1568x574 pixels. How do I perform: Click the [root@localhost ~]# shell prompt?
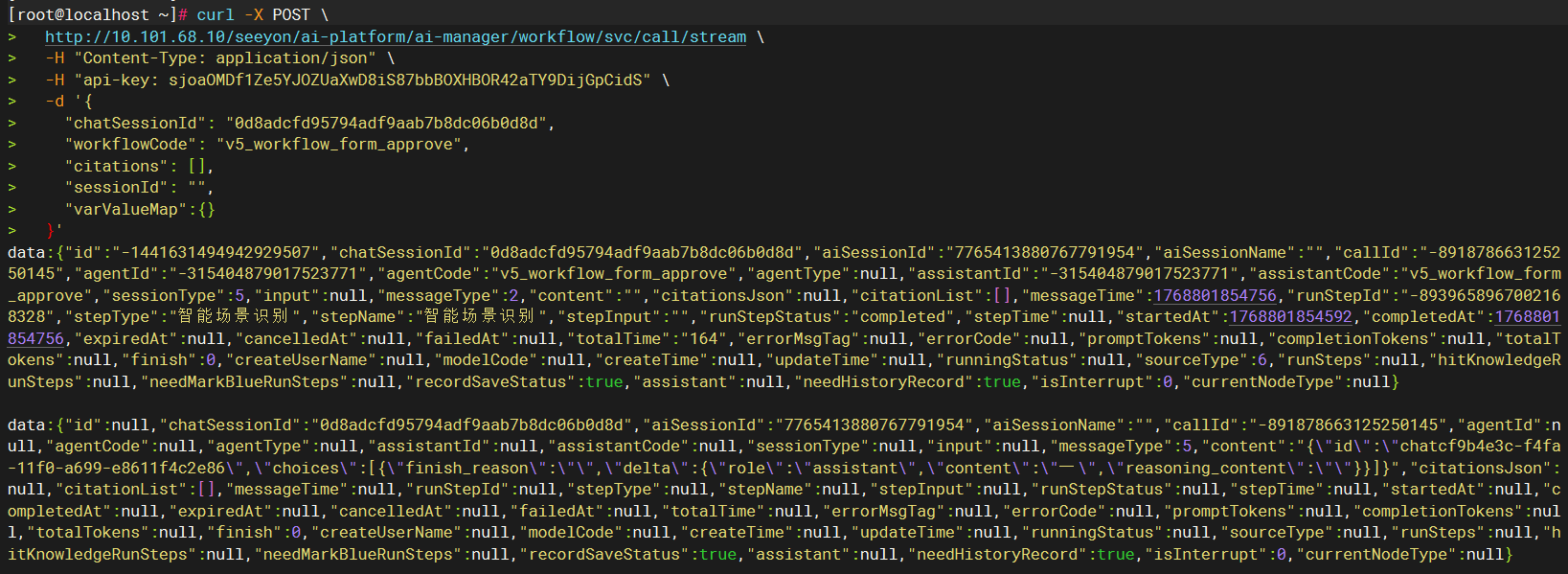pyautogui.click(x=98, y=15)
